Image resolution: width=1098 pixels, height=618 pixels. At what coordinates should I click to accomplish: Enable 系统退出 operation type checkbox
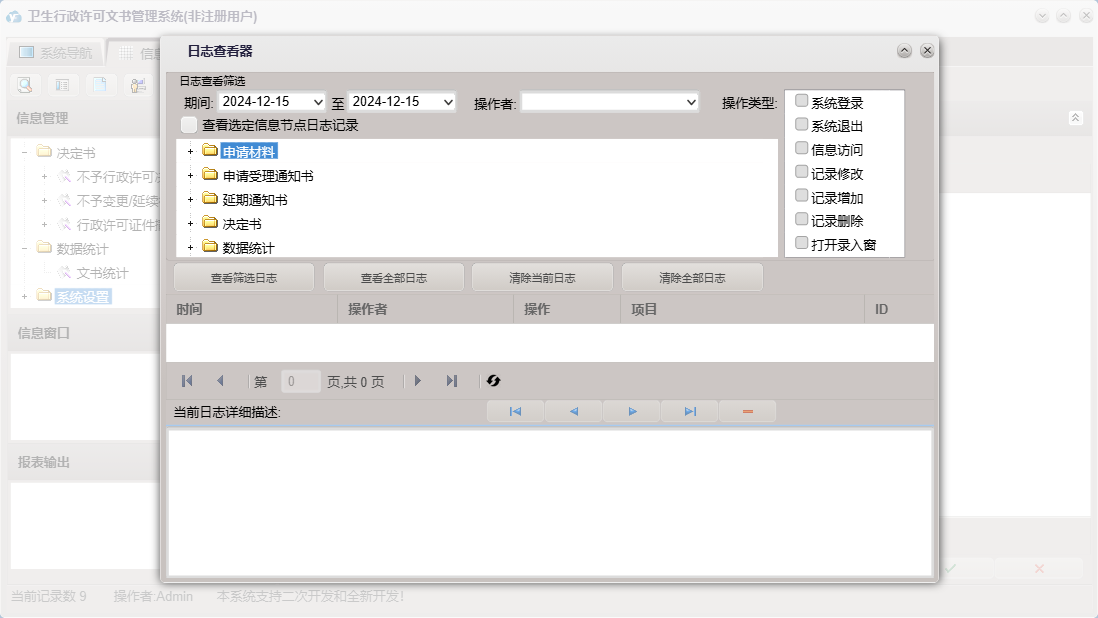(x=802, y=125)
